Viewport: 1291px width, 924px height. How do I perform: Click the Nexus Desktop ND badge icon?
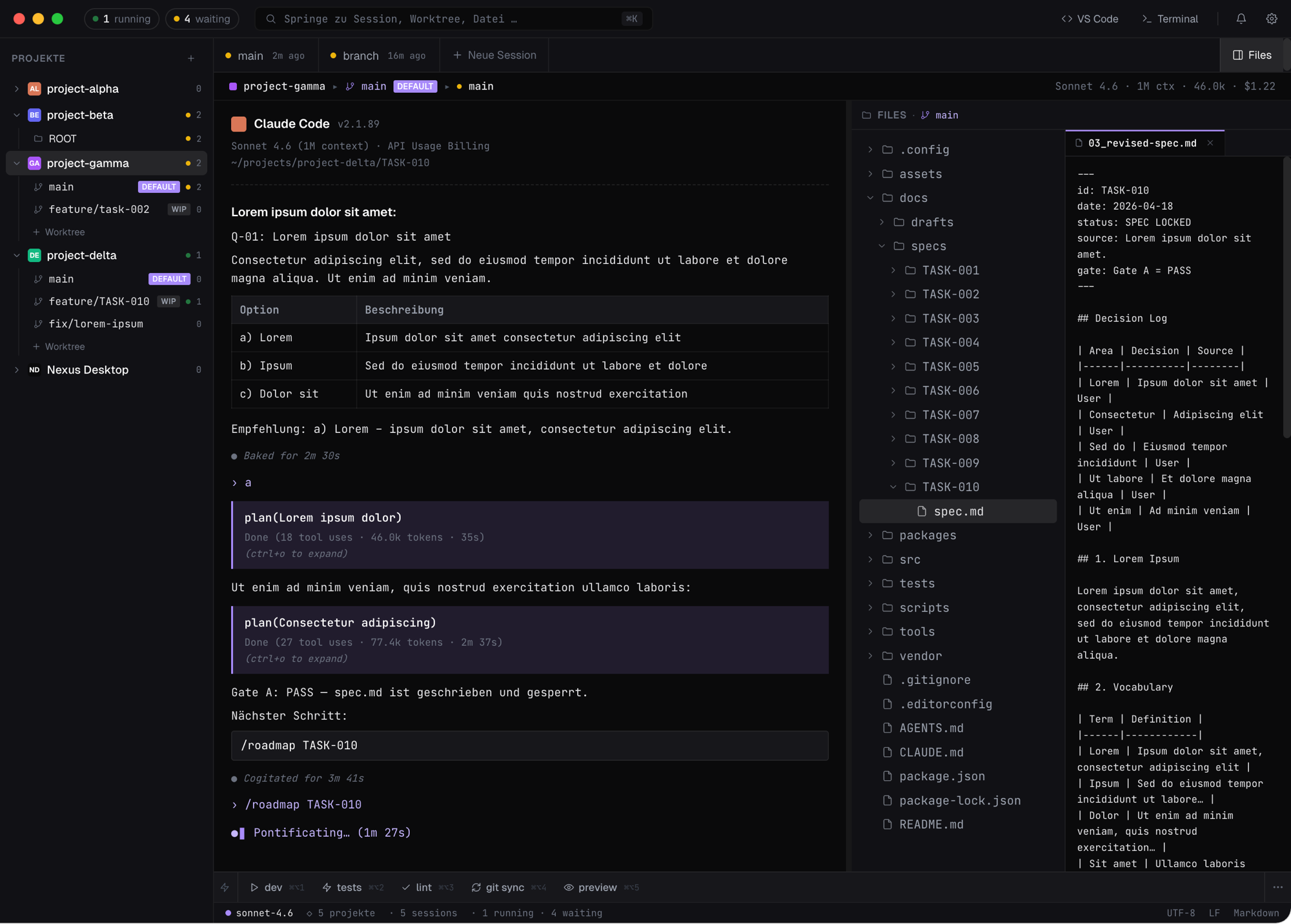(x=34, y=370)
